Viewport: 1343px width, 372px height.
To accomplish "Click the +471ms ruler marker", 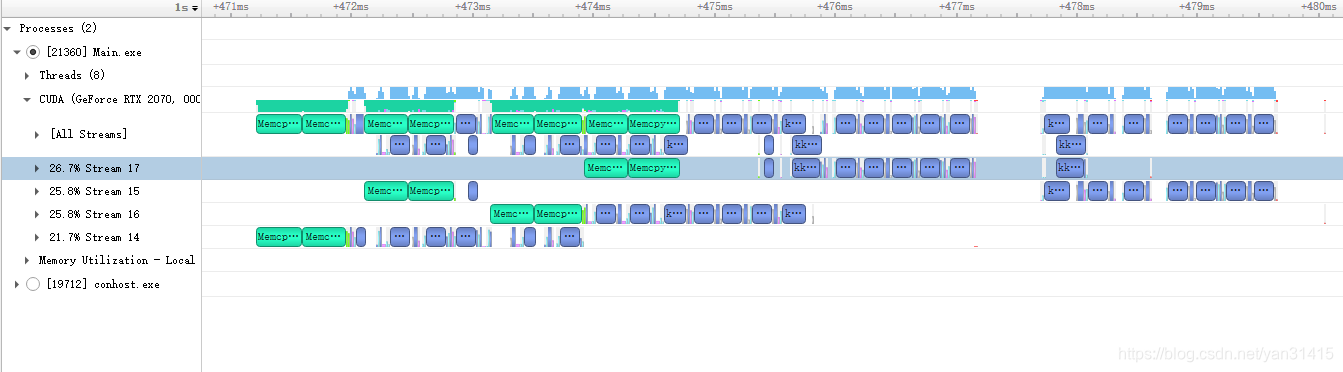I will [x=231, y=6].
